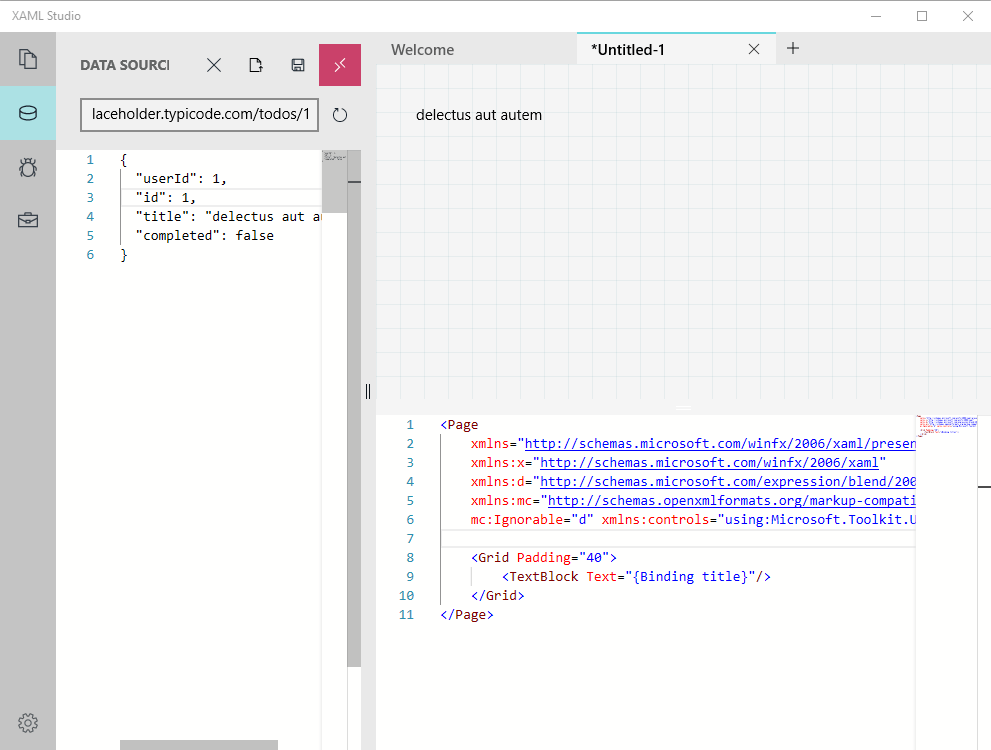Click the JSON editor horizontal scrollbar

tap(198, 744)
